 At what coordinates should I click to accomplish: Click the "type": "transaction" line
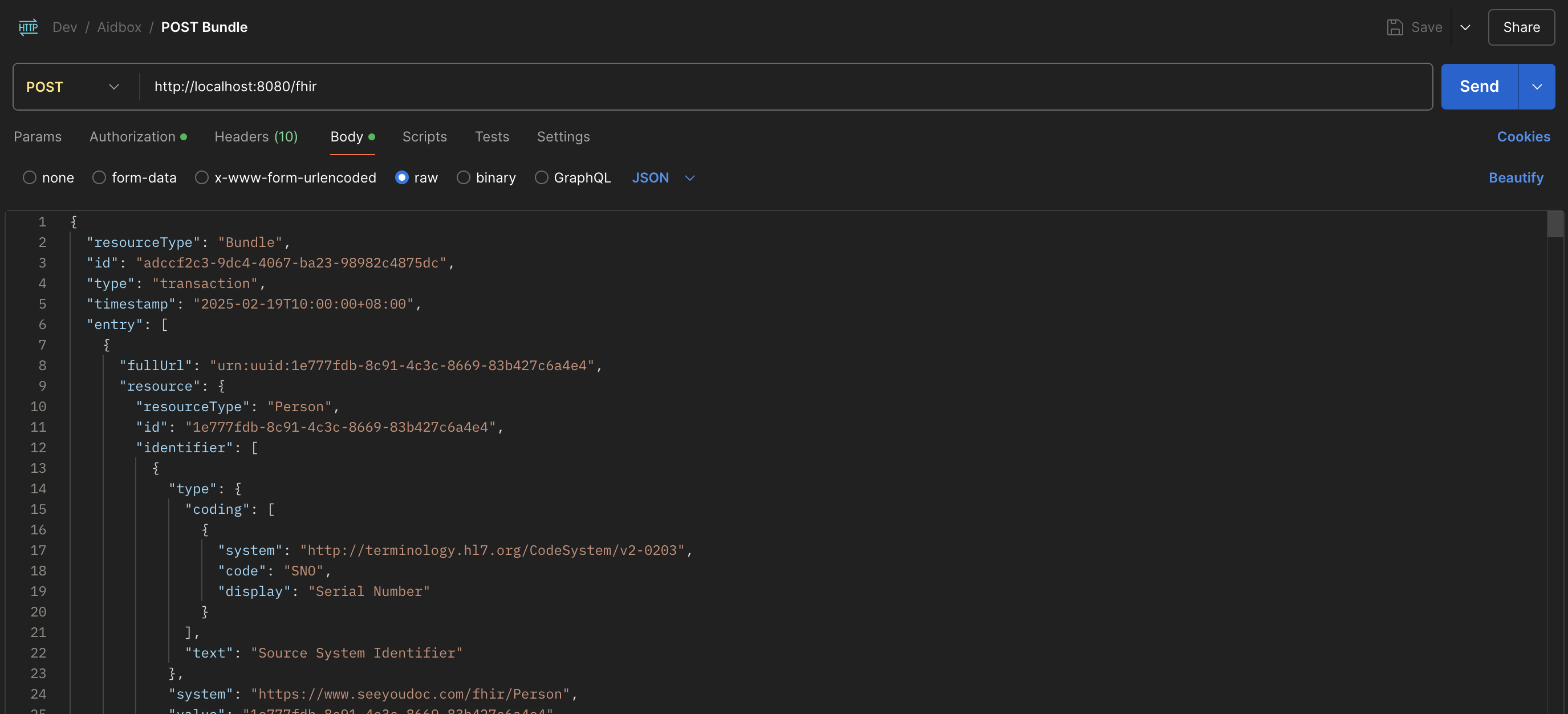(x=176, y=283)
